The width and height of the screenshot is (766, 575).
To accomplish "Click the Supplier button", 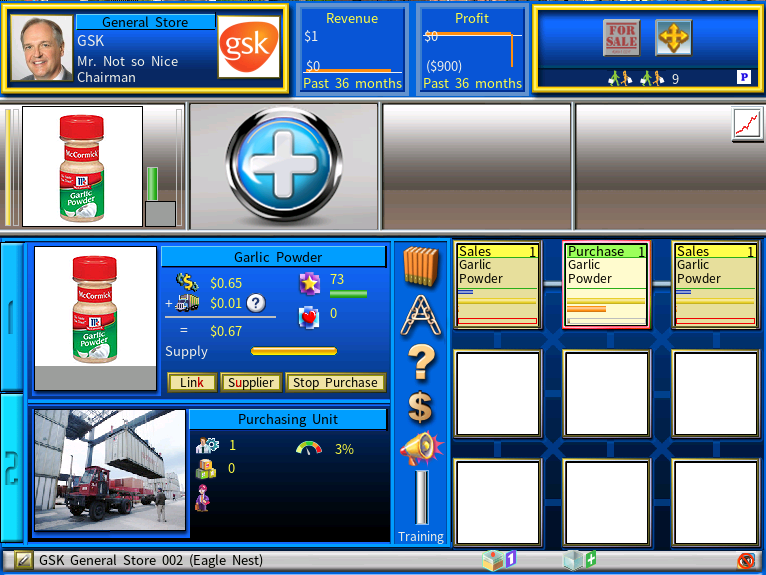I will (251, 383).
